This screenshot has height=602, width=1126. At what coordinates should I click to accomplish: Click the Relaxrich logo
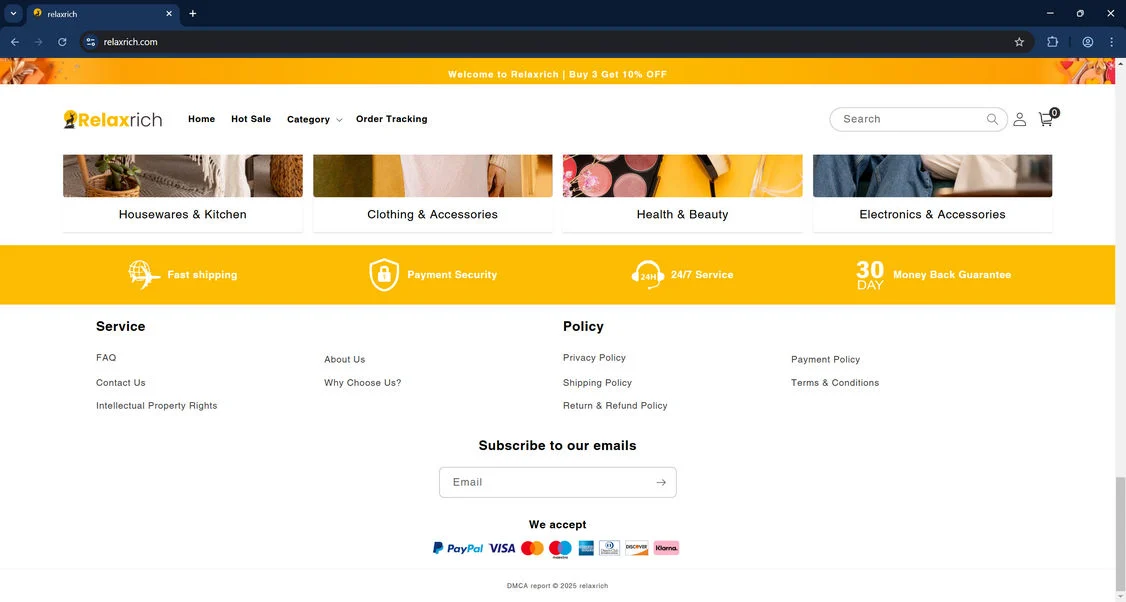coord(113,119)
